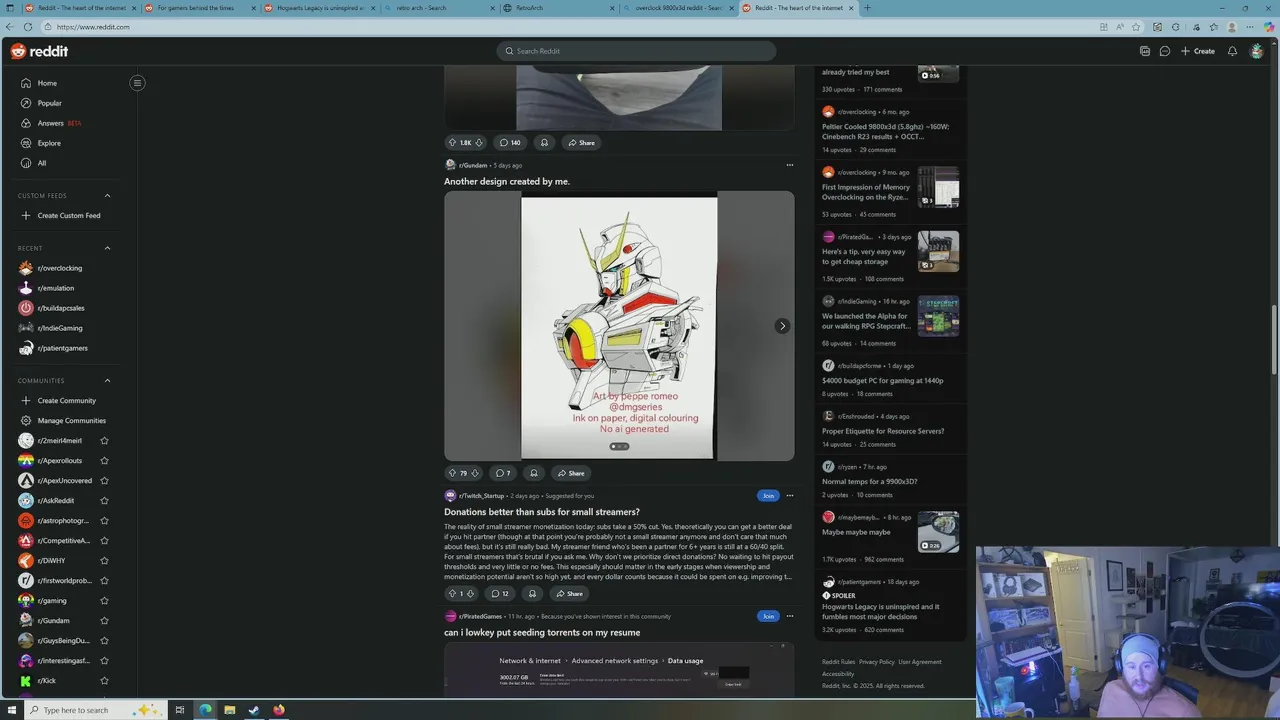This screenshot has height=720, width=1280.
Task: Favorite r/AskReddit with the star
Action: click(104, 501)
